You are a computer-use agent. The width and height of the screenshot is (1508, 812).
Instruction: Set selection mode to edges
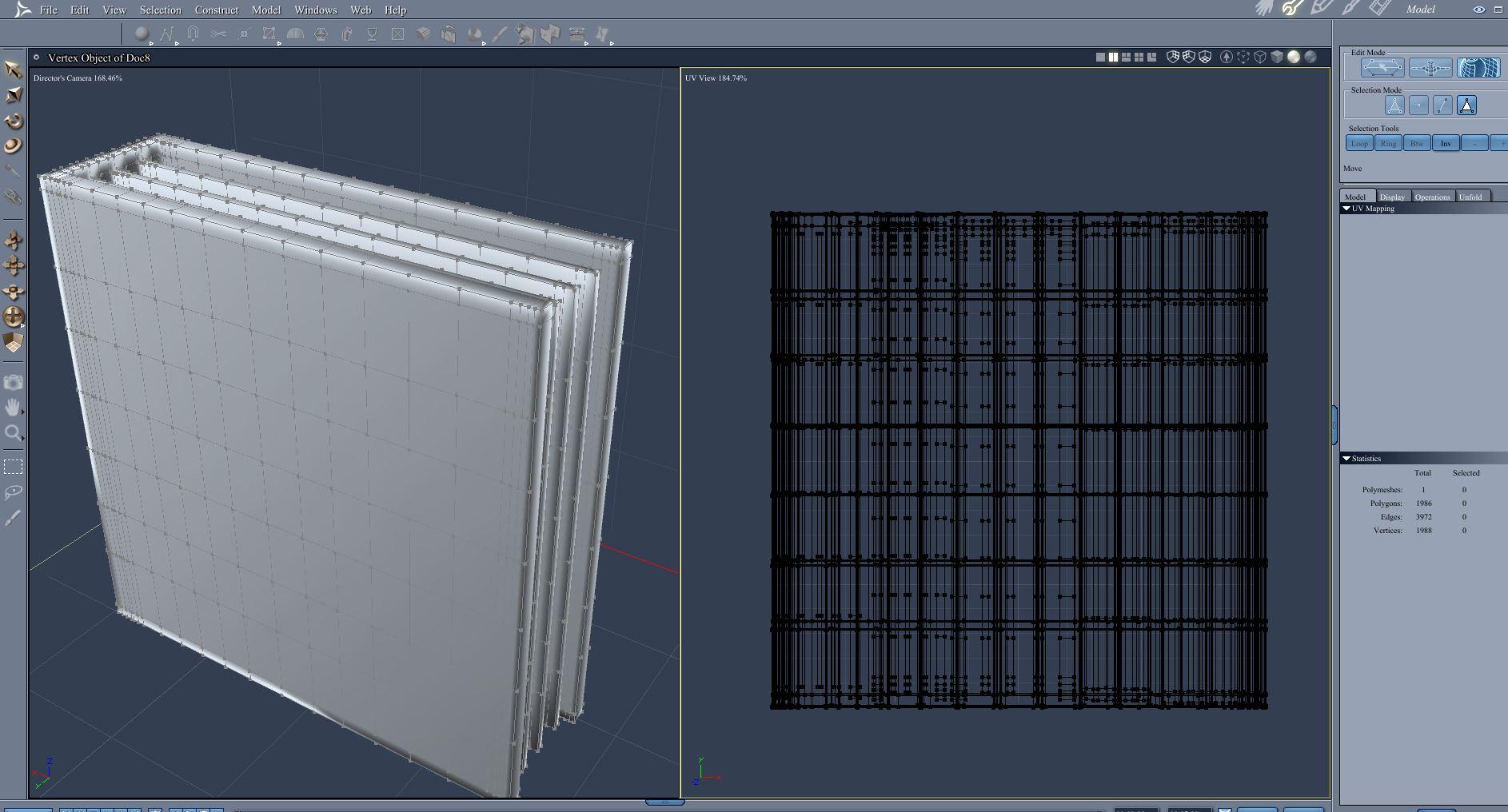1442,105
